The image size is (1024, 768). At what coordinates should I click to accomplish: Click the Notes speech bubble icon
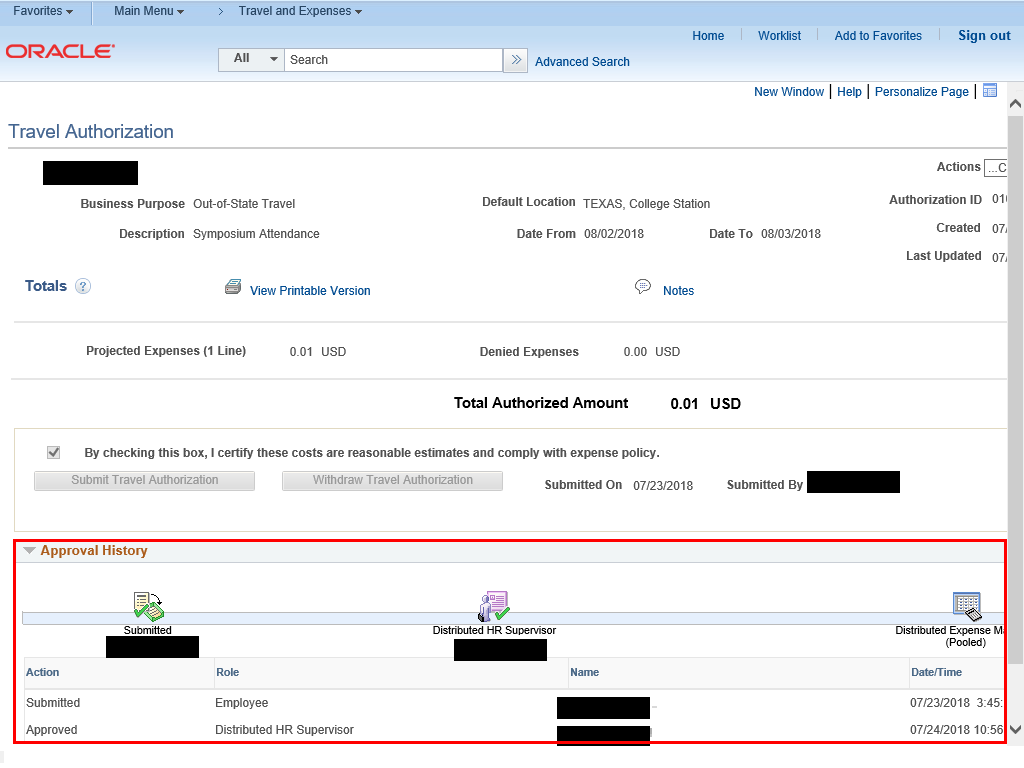click(643, 288)
